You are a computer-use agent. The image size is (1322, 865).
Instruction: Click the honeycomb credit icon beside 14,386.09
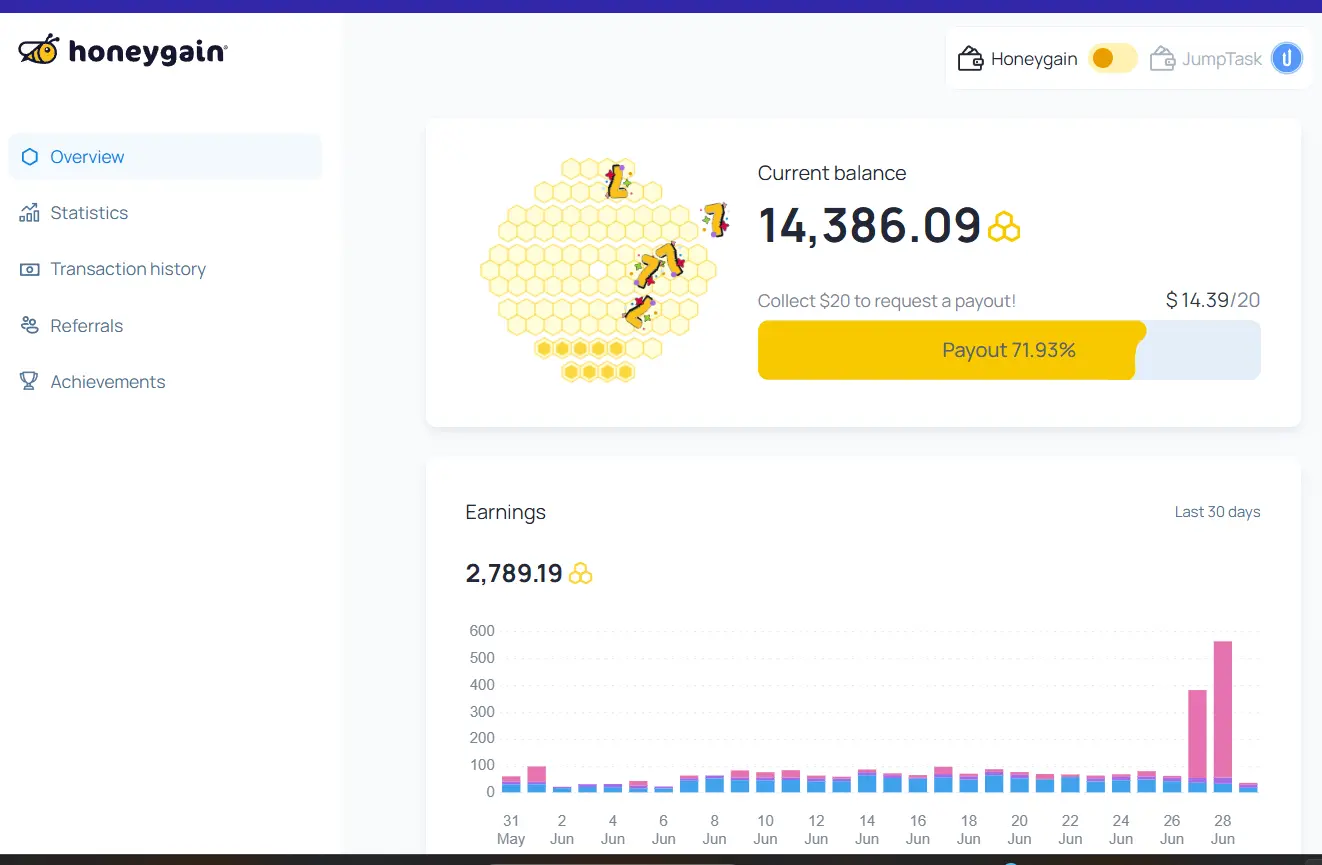pos(1004,227)
